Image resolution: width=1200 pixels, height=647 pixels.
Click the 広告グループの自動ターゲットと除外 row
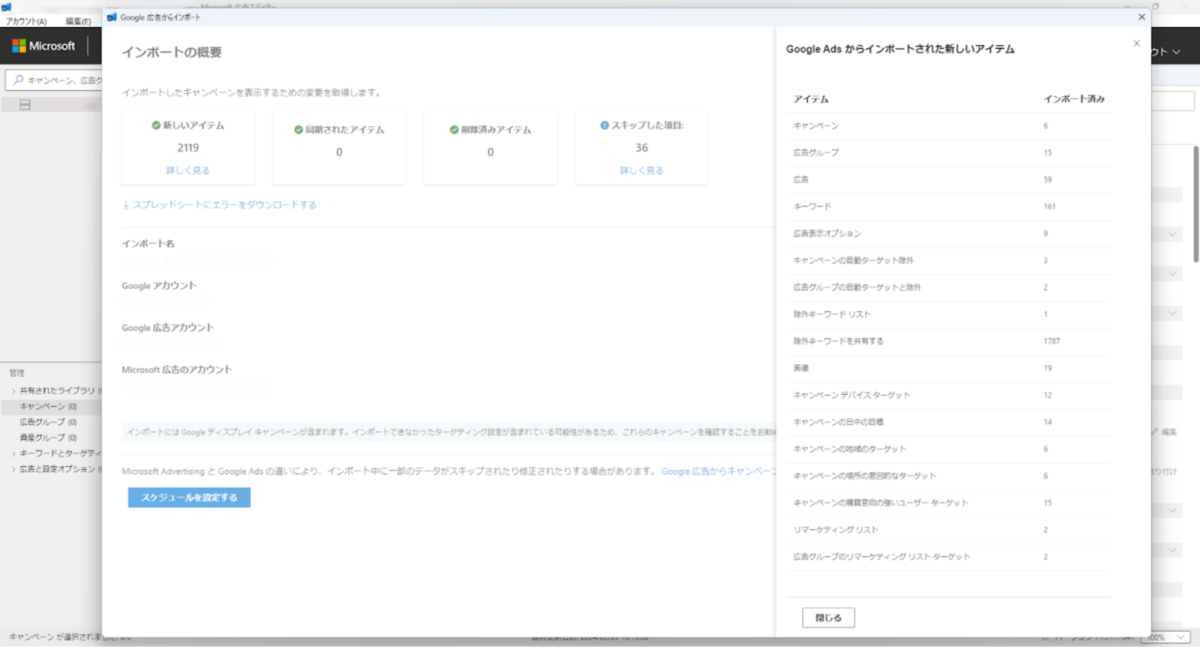(950, 288)
